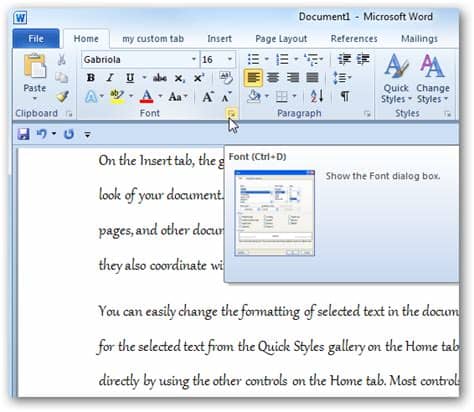
Task: Click the Gabriola font name field
Action: [x=136, y=60]
